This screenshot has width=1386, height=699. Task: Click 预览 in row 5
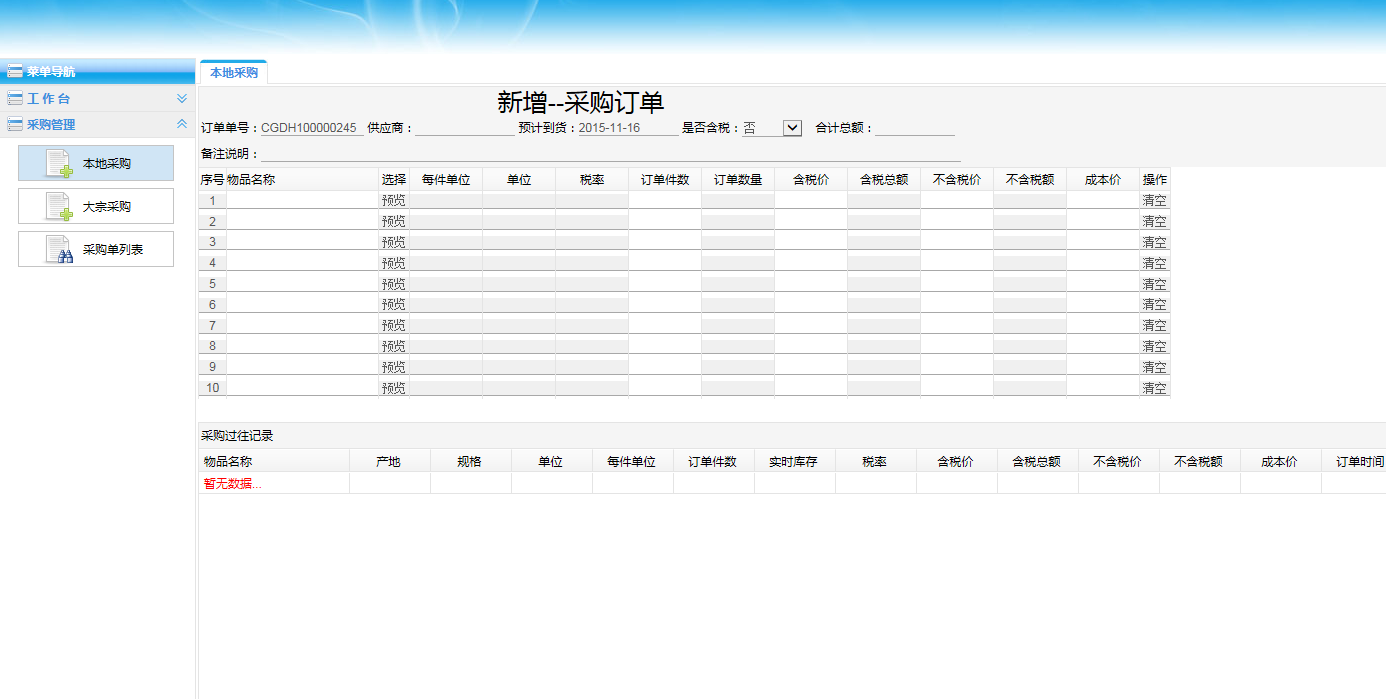click(394, 284)
